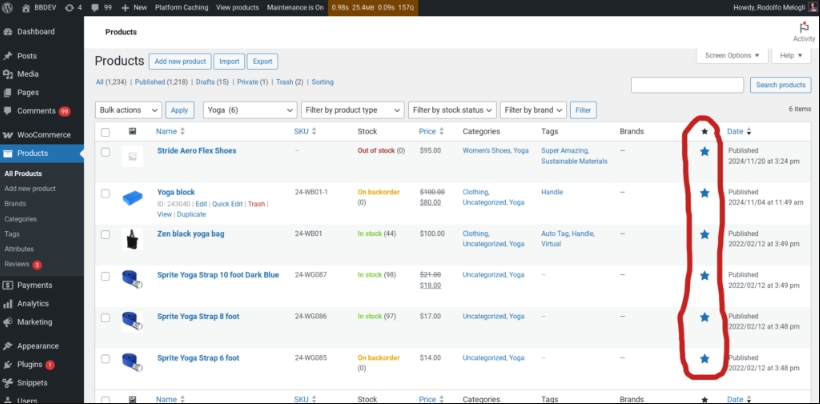The height and width of the screenshot is (404, 820).
Task: Open the WordPress logo menu
Action: pos(7,8)
